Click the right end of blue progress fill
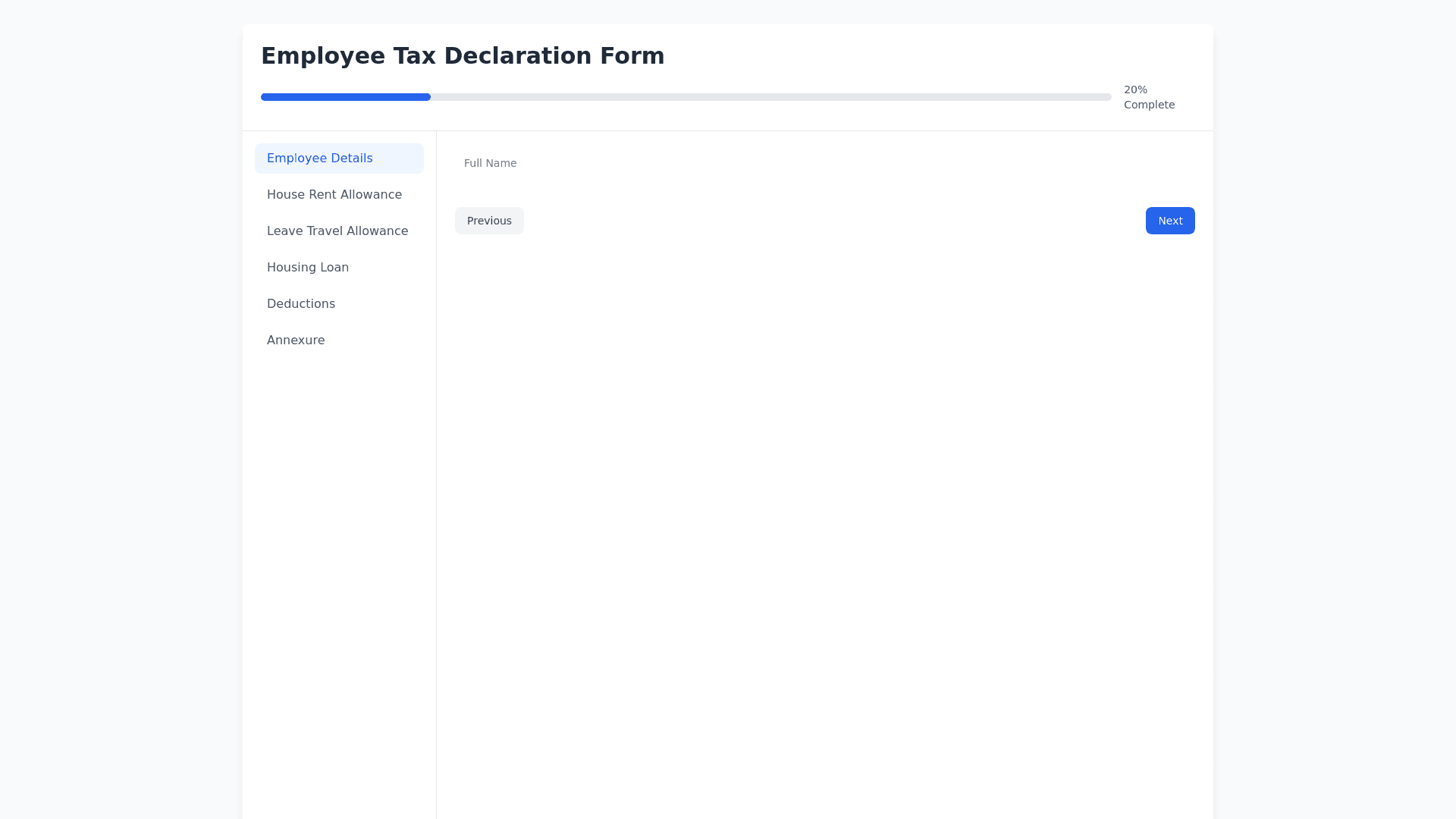The height and width of the screenshot is (819, 1456). [x=428, y=97]
